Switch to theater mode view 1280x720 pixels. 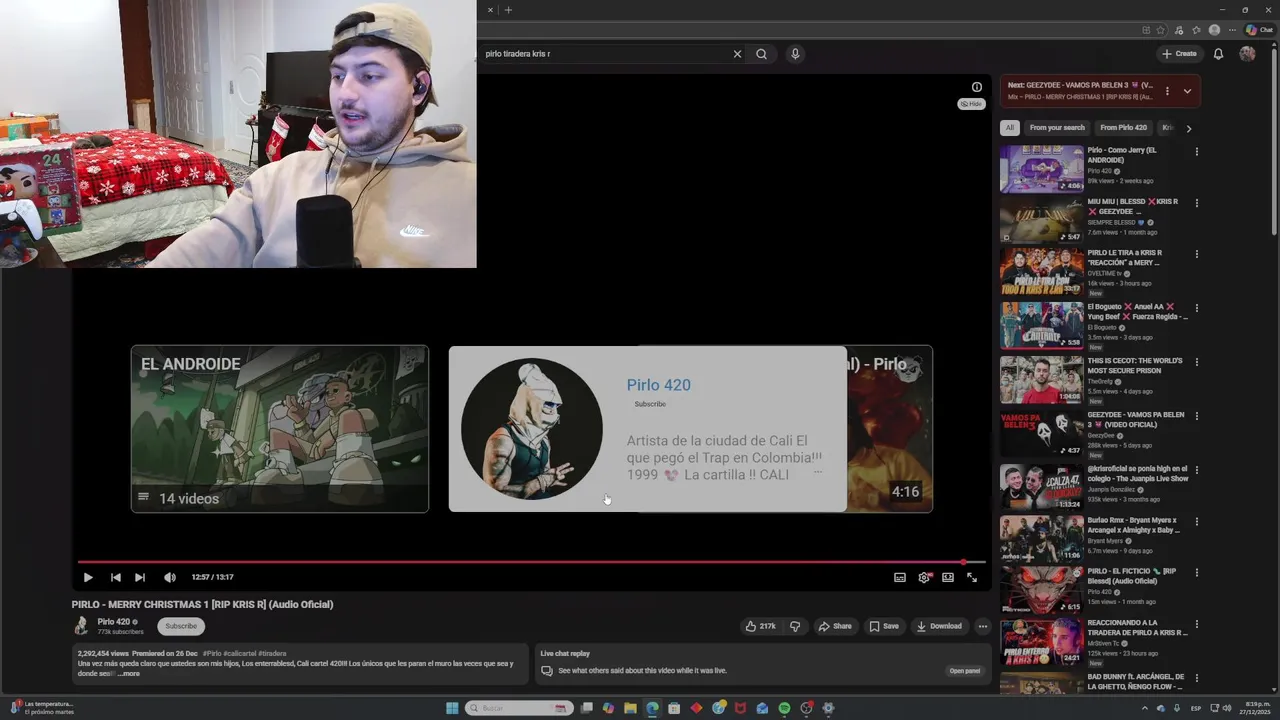coord(948,577)
